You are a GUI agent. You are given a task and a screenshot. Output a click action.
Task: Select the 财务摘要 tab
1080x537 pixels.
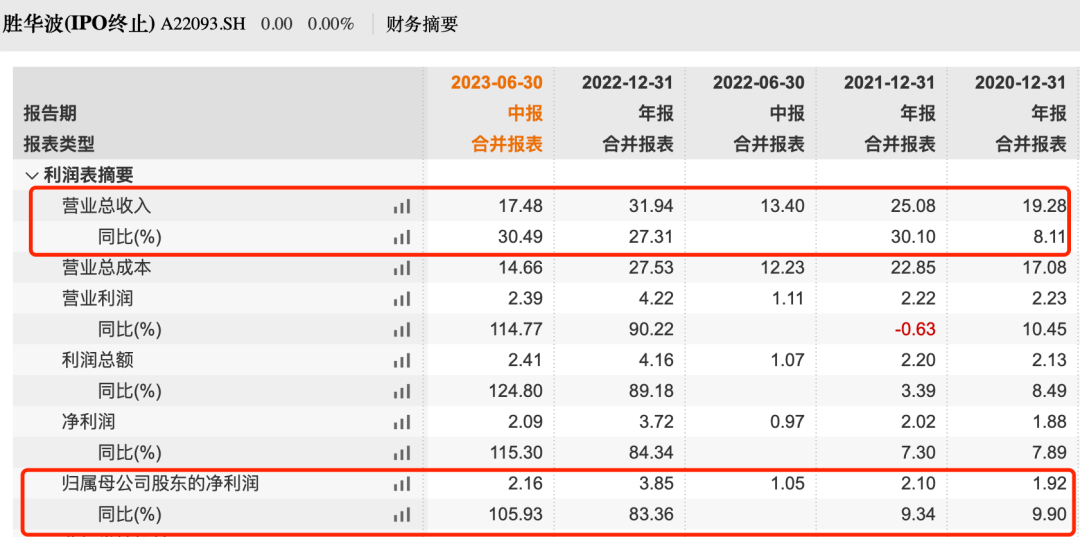pyautogui.click(x=422, y=24)
